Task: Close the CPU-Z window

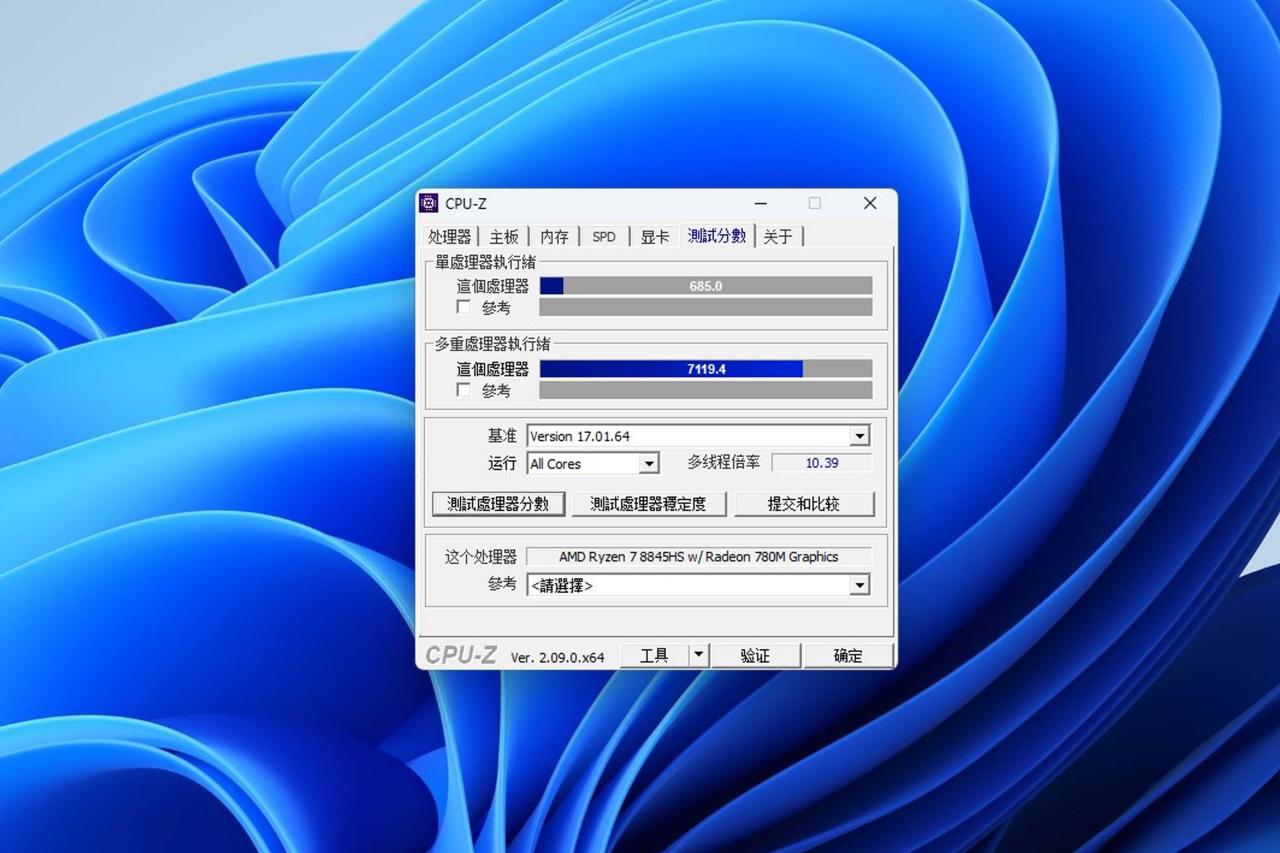Action: pyautogui.click(x=870, y=203)
